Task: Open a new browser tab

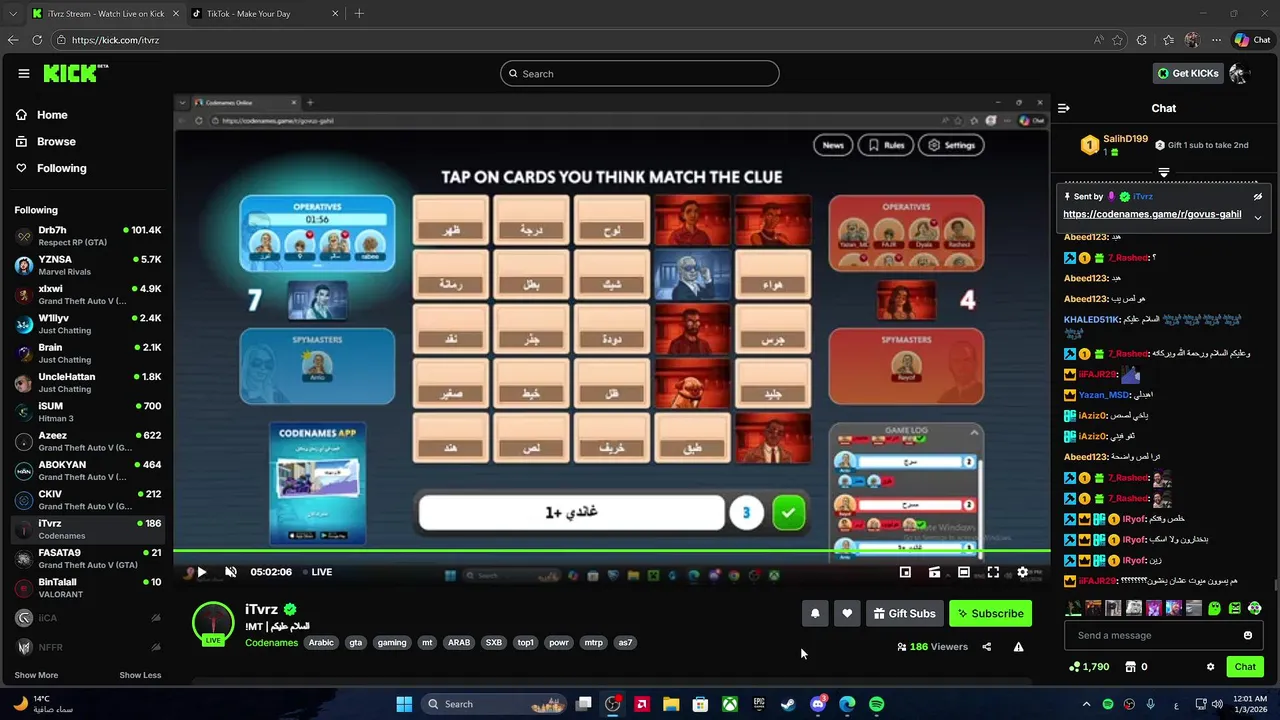Action: pyautogui.click(x=359, y=13)
